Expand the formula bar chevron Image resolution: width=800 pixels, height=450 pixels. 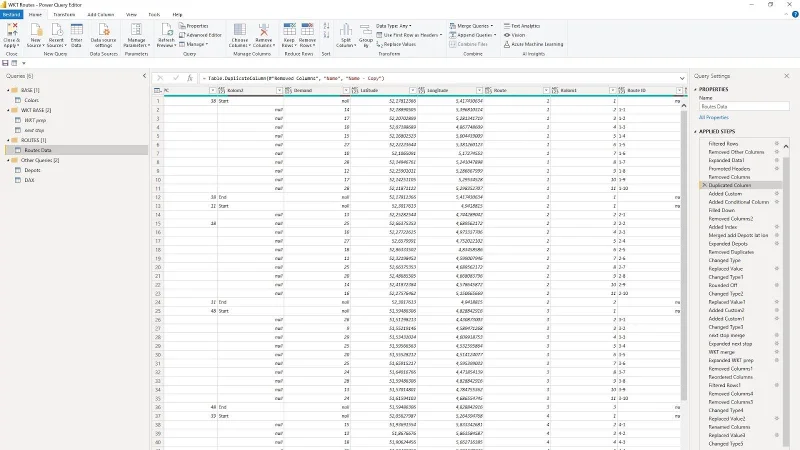point(682,78)
